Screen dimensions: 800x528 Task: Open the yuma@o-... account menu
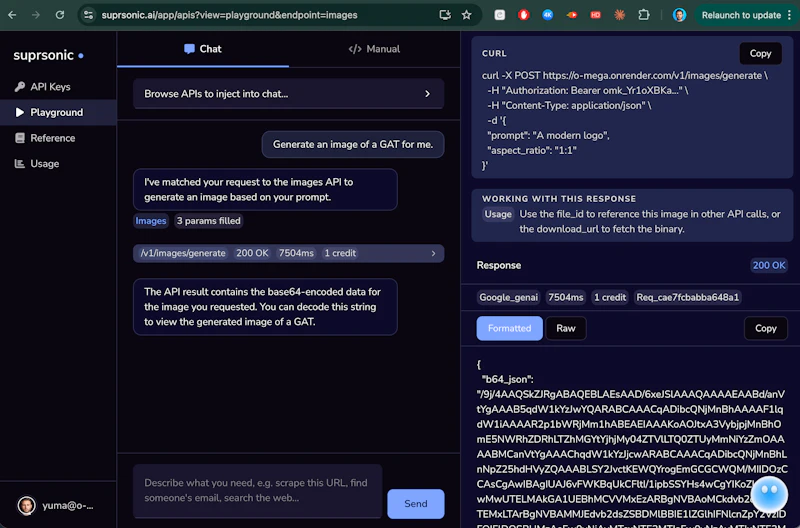[x=58, y=506]
